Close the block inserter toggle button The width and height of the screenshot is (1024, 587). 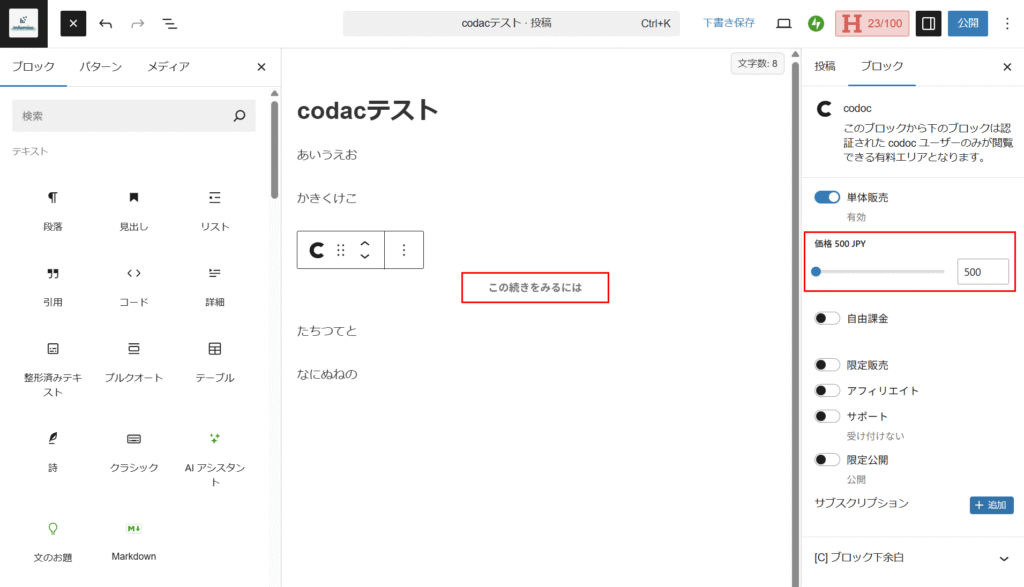(x=73, y=24)
